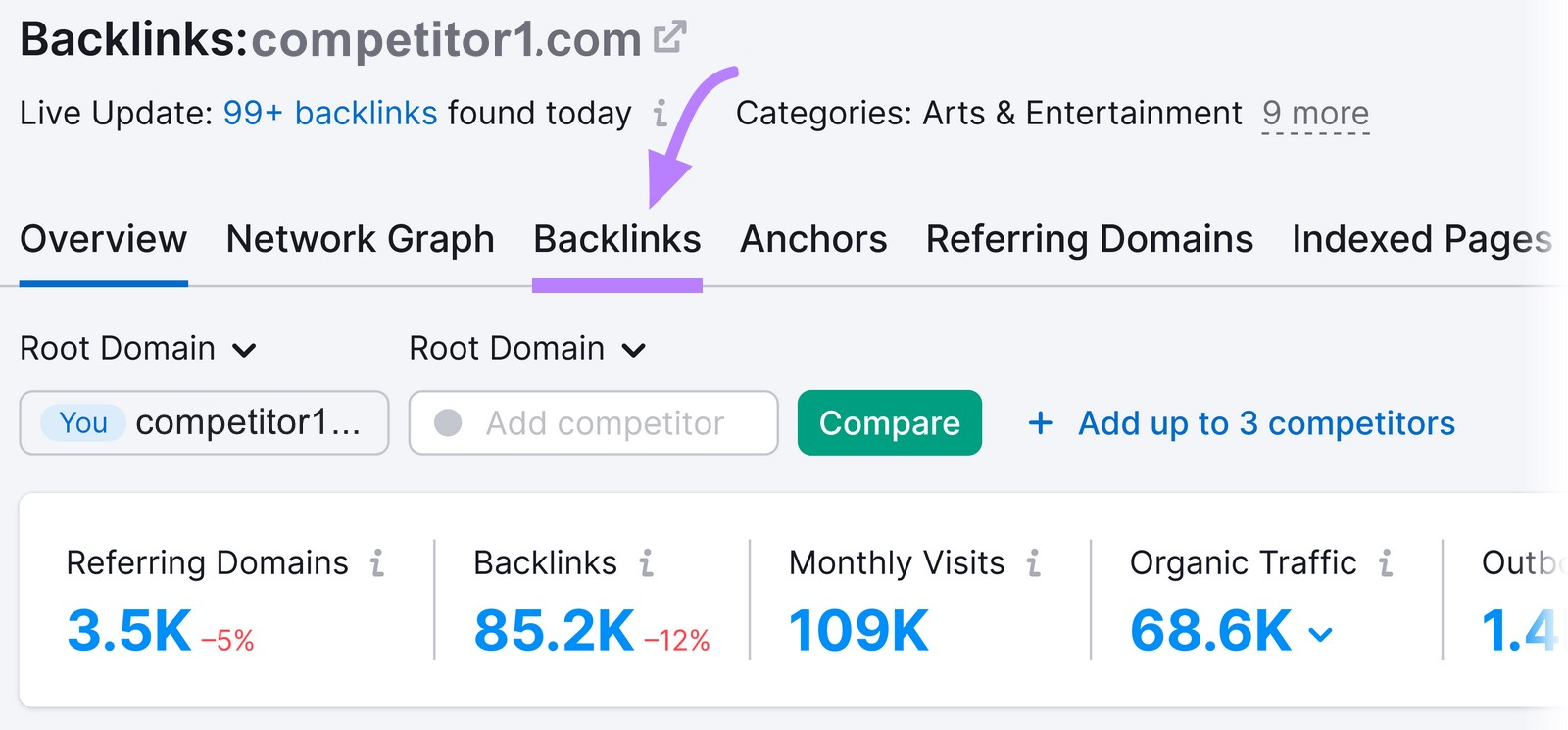Image resolution: width=1568 pixels, height=730 pixels.
Task: Open competitor1.com via the external link icon
Action: [x=669, y=37]
